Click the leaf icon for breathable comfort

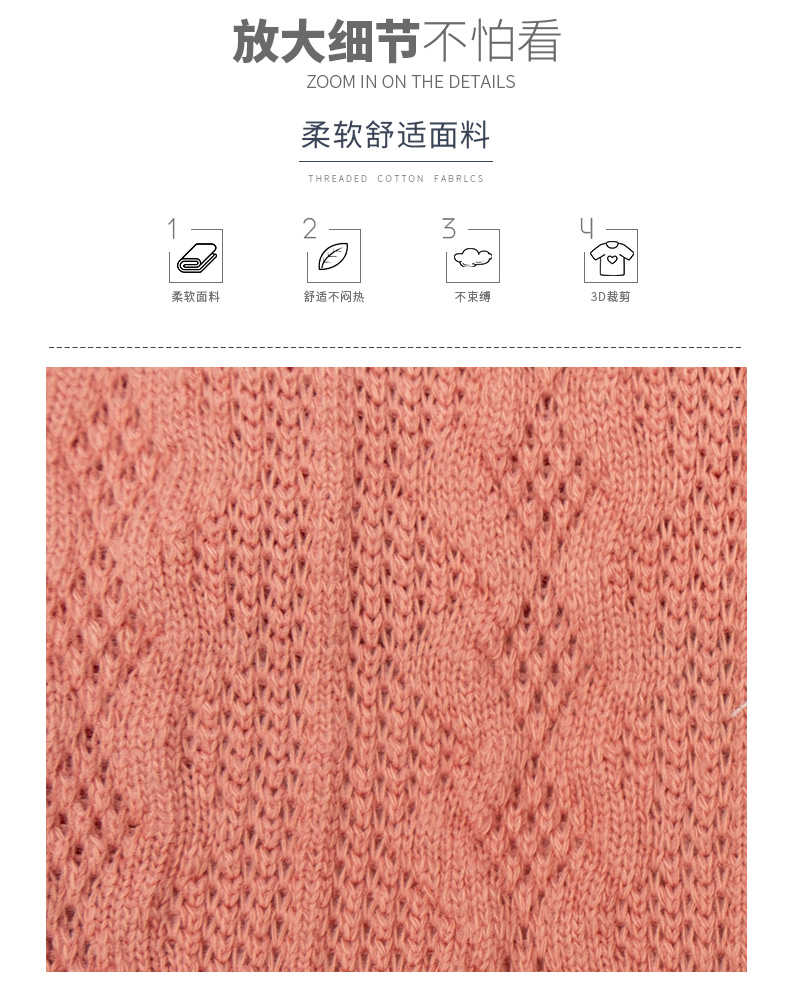pyautogui.click(x=334, y=257)
